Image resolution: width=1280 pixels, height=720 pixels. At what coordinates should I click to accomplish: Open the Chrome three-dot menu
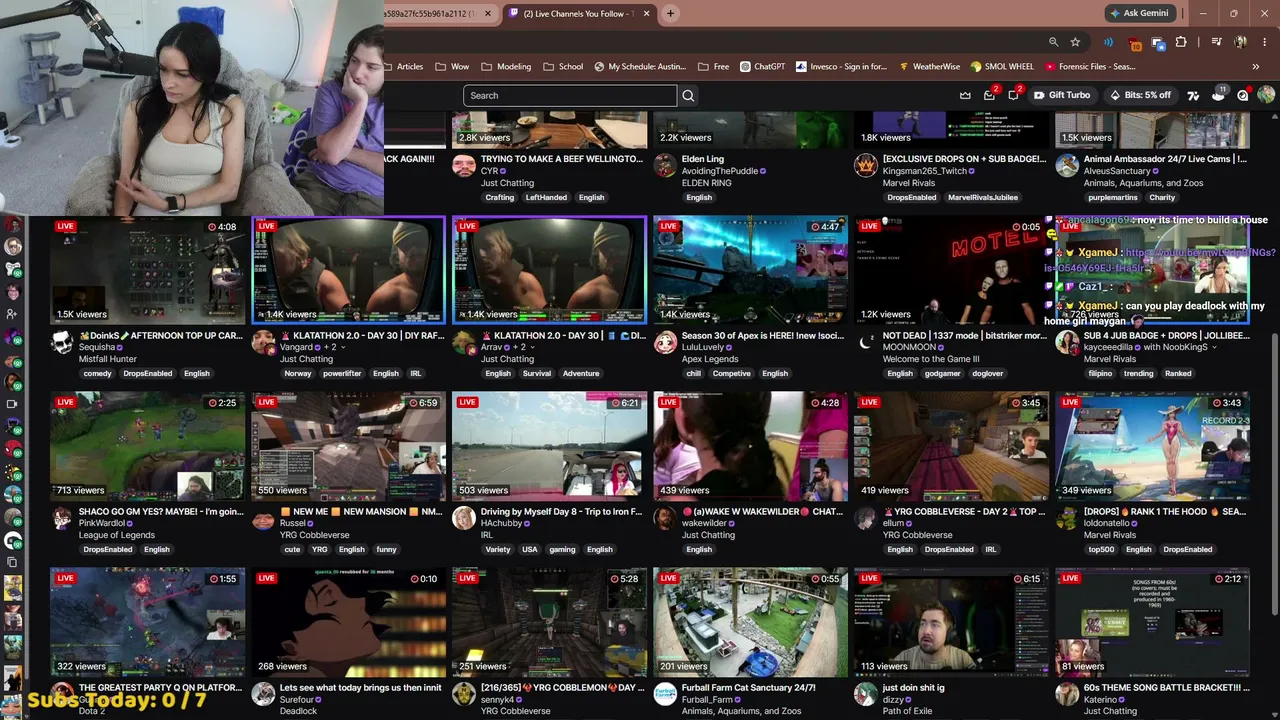[x=1265, y=42]
